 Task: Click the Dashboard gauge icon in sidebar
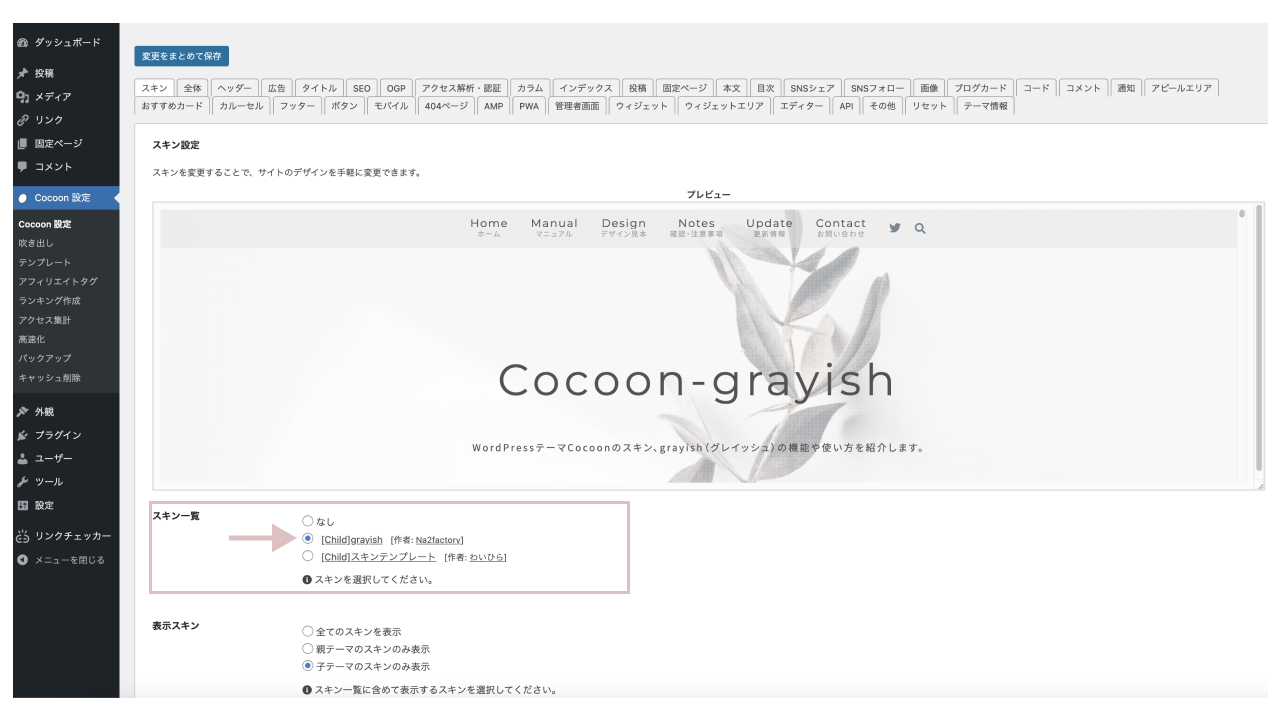point(23,43)
